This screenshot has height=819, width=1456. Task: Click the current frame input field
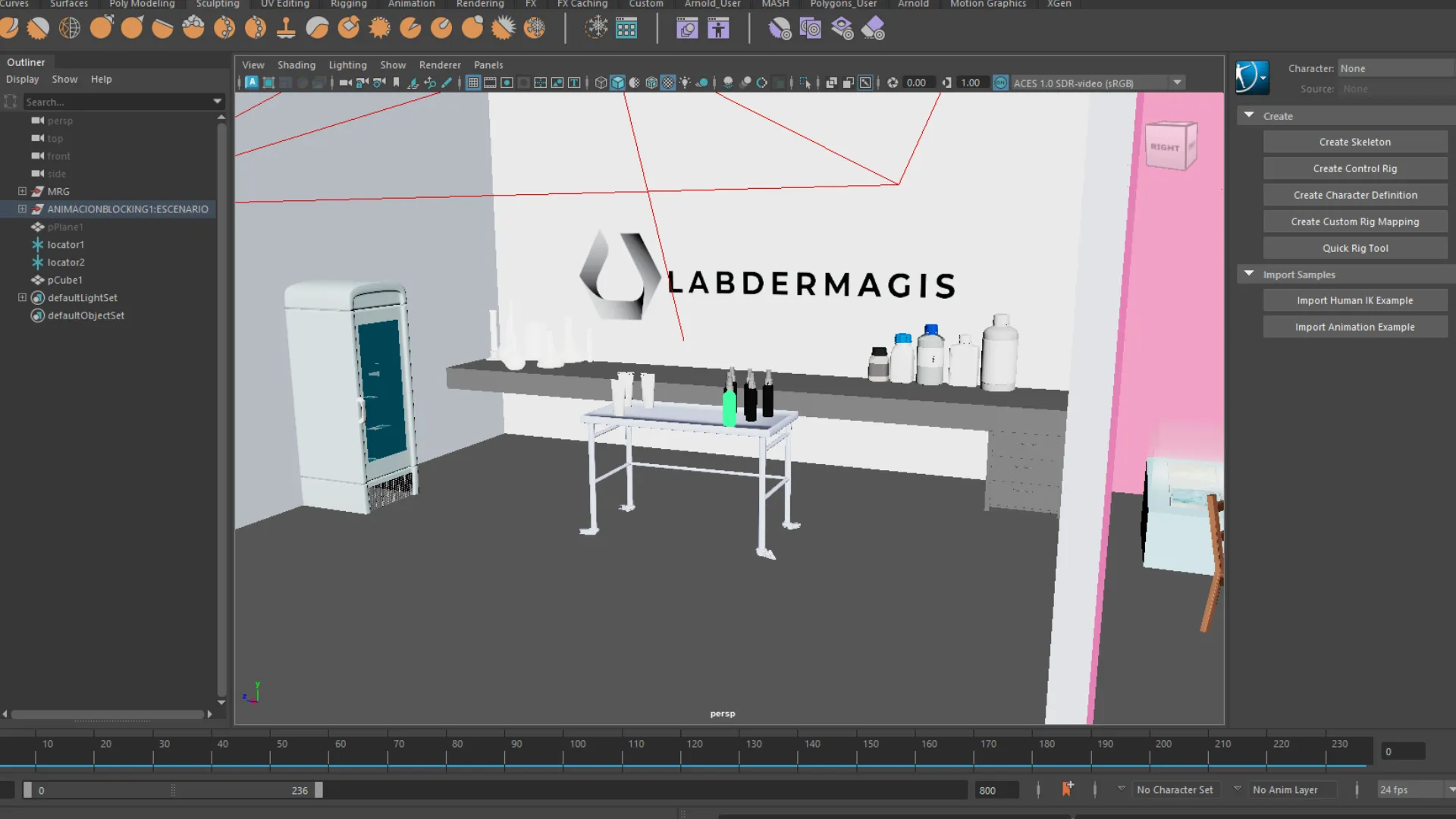click(1403, 752)
